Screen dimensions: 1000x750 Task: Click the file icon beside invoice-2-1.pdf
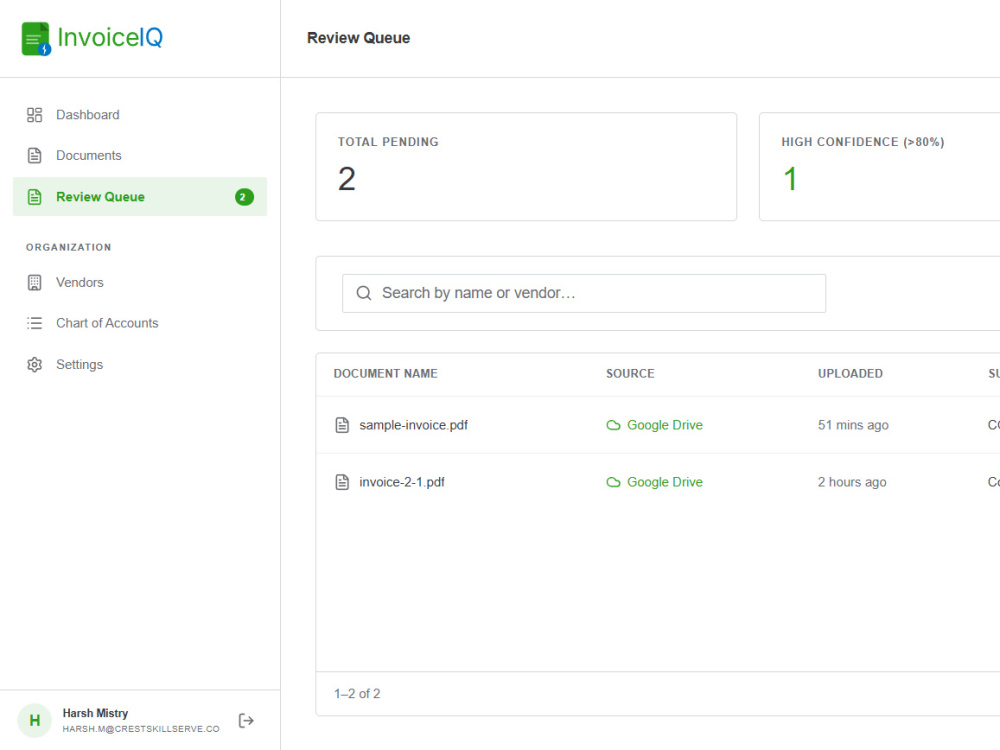click(x=342, y=482)
